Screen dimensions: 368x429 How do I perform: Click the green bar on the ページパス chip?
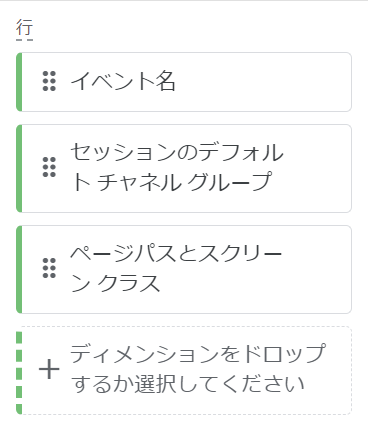(x=19, y=269)
